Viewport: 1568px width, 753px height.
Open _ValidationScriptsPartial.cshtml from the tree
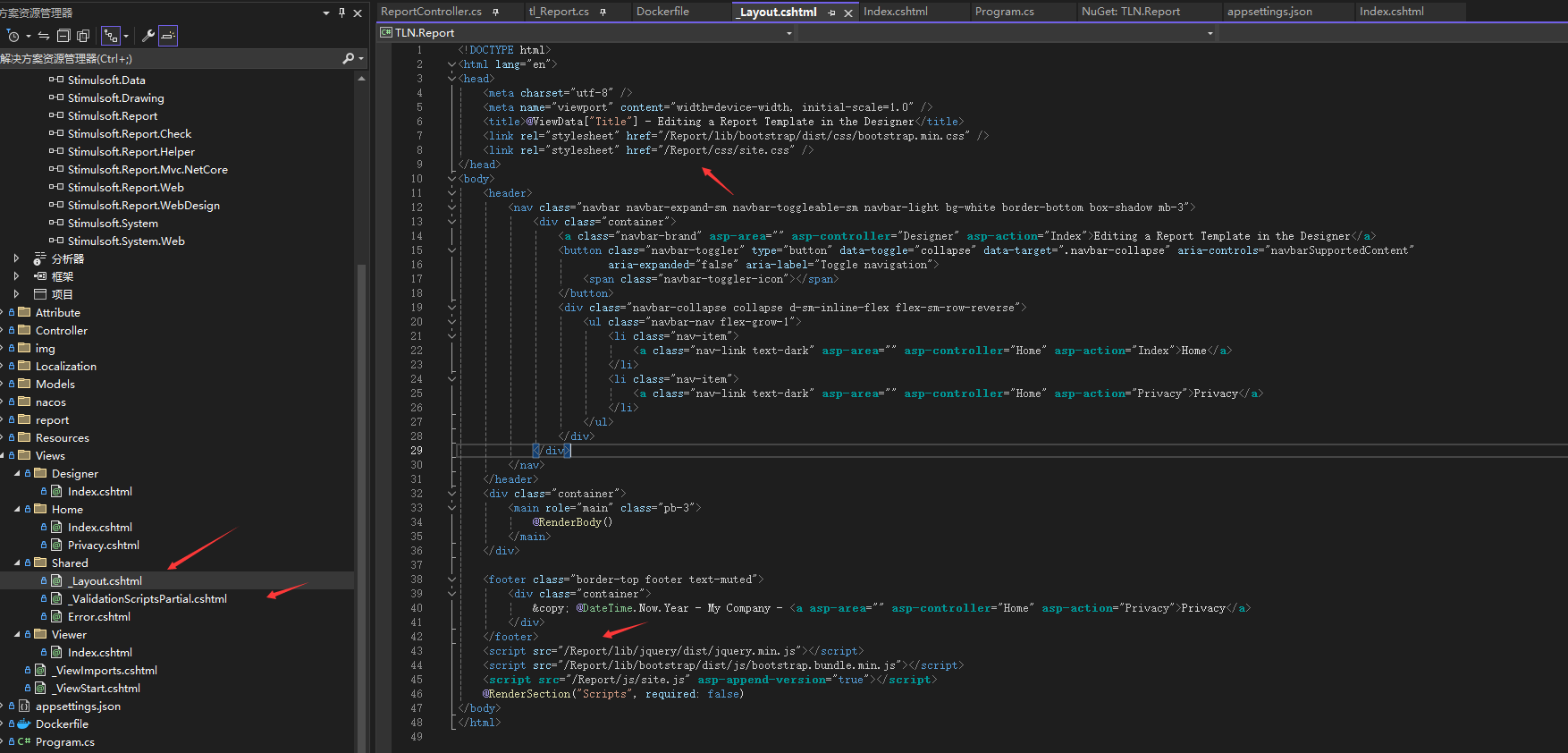click(148, 598)
